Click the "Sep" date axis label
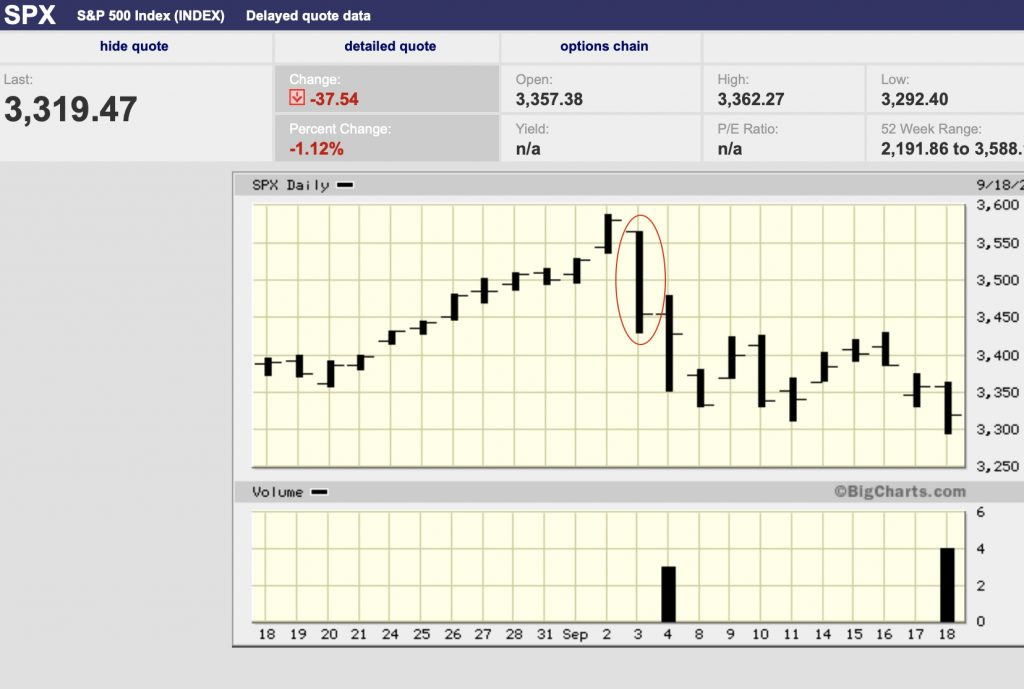Screen dimensions: 1024x689 pyautogui.click(x=575, y=634)
